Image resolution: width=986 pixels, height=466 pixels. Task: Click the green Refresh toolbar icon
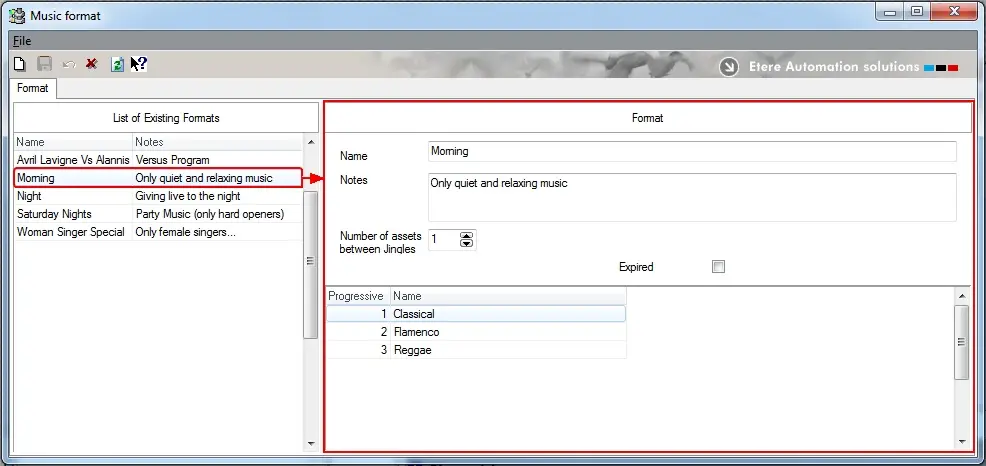click(117, 64)
